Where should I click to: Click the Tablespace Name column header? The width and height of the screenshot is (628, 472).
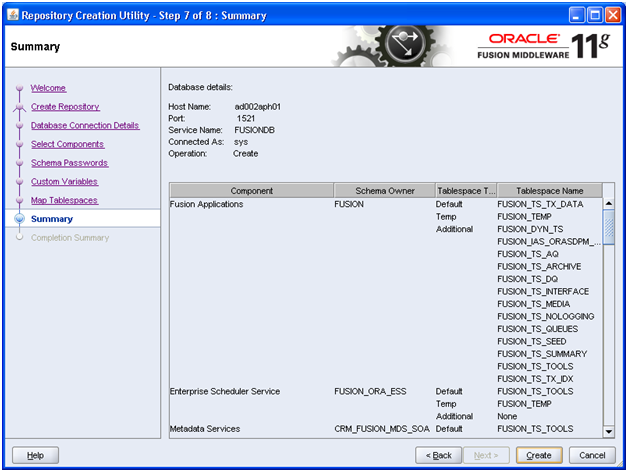pyautogui.click(x=550, y=191)
